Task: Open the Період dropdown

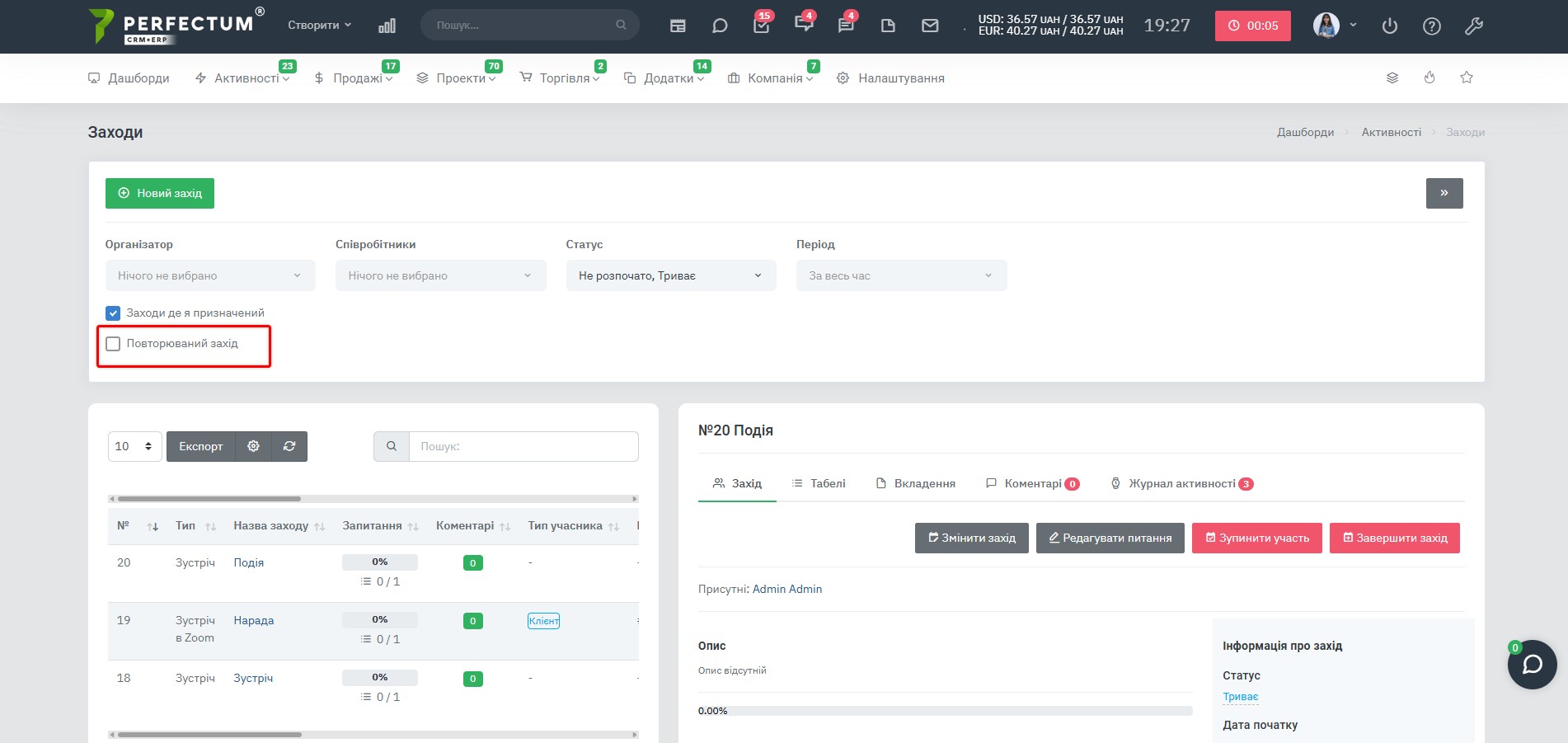Action: point(901,275)
